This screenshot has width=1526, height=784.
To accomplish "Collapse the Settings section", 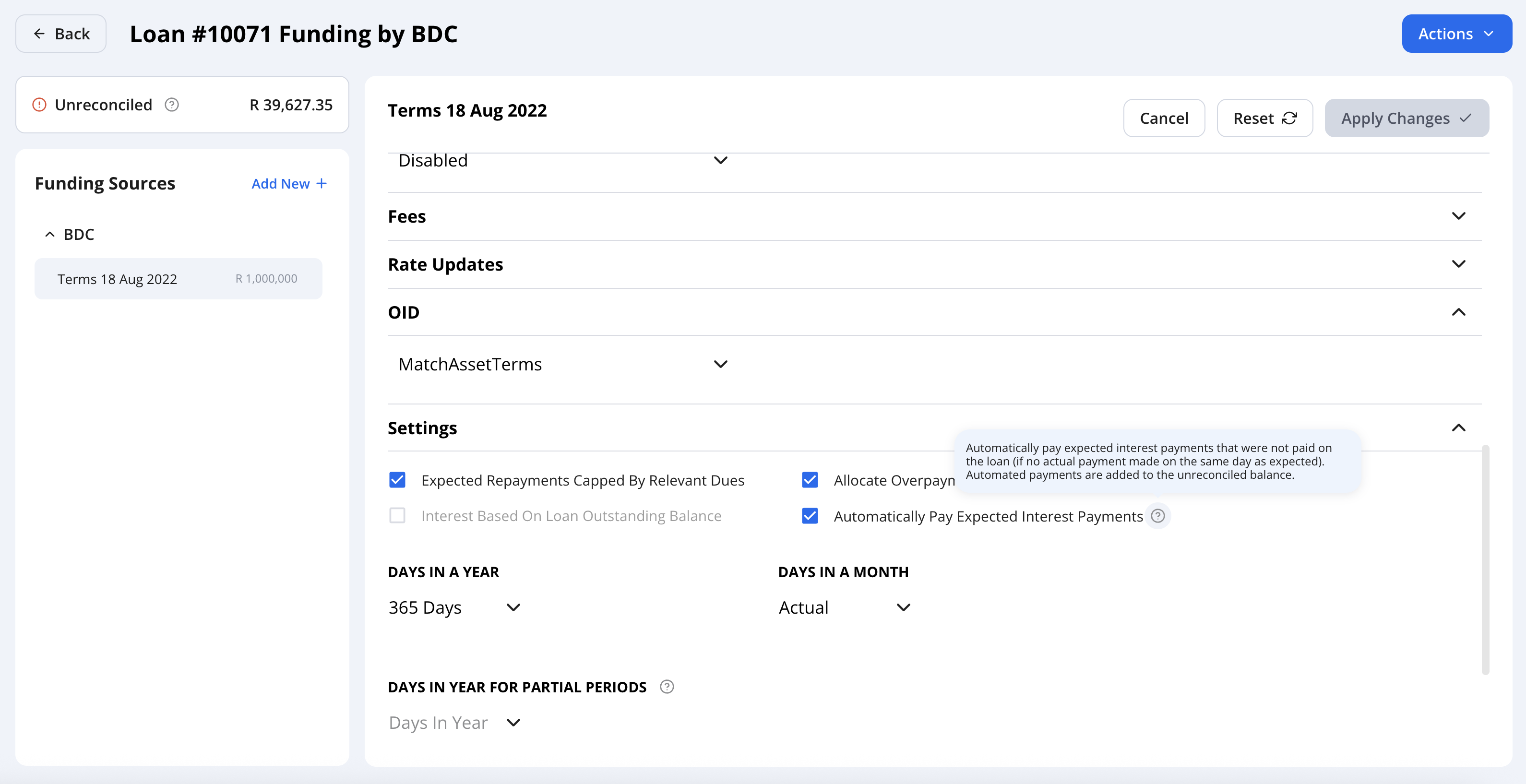I will click(x=1458, y=428).
